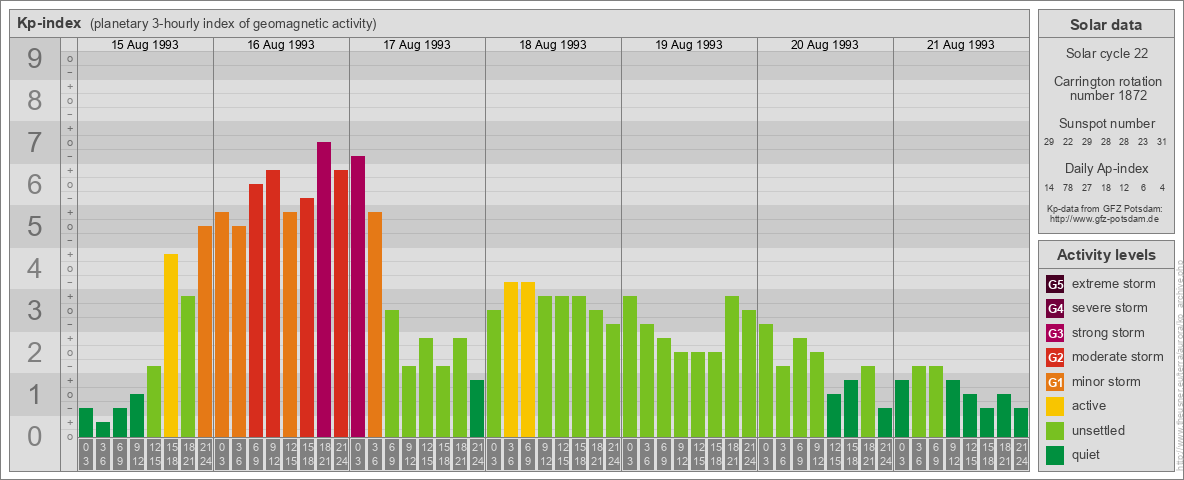Select the 17 Aug 1993 date header
Viewport: 1184px width, 480px height.
pos(417,45)
